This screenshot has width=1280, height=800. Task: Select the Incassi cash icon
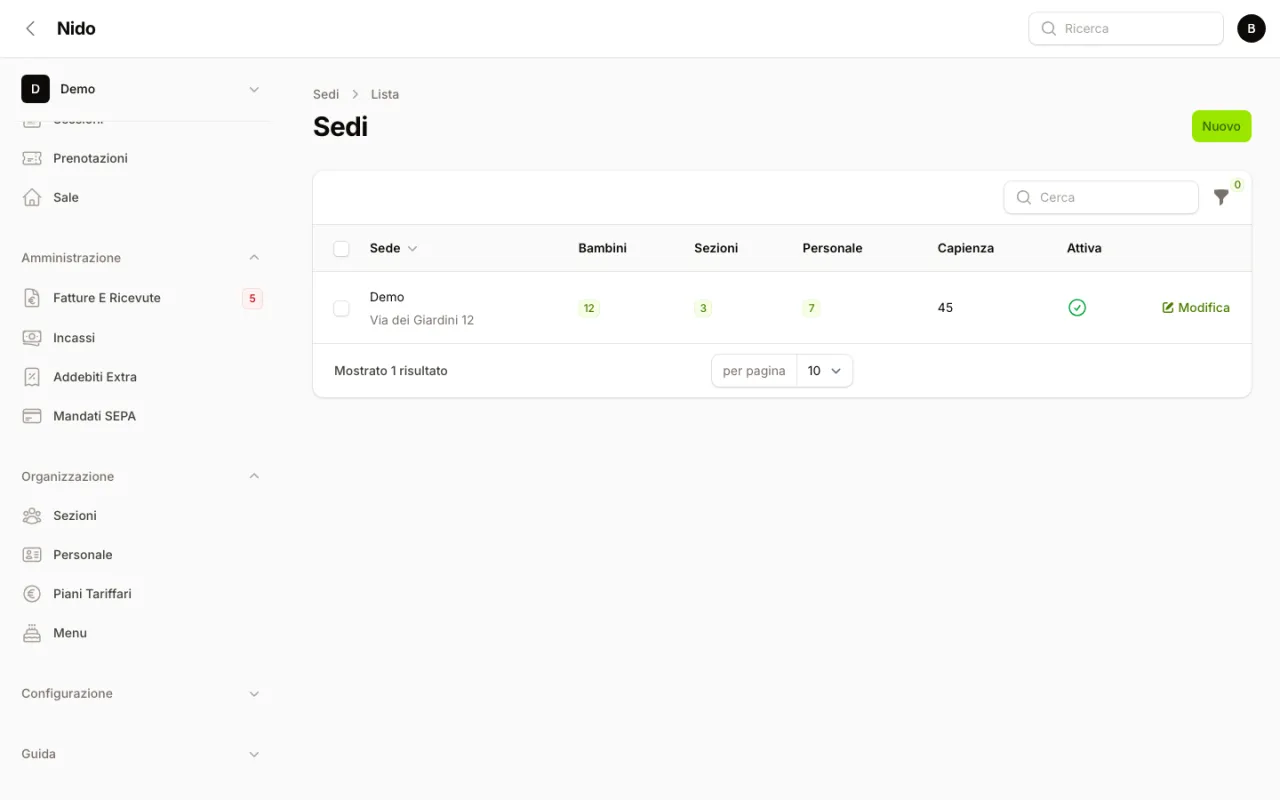pos(32,338)
